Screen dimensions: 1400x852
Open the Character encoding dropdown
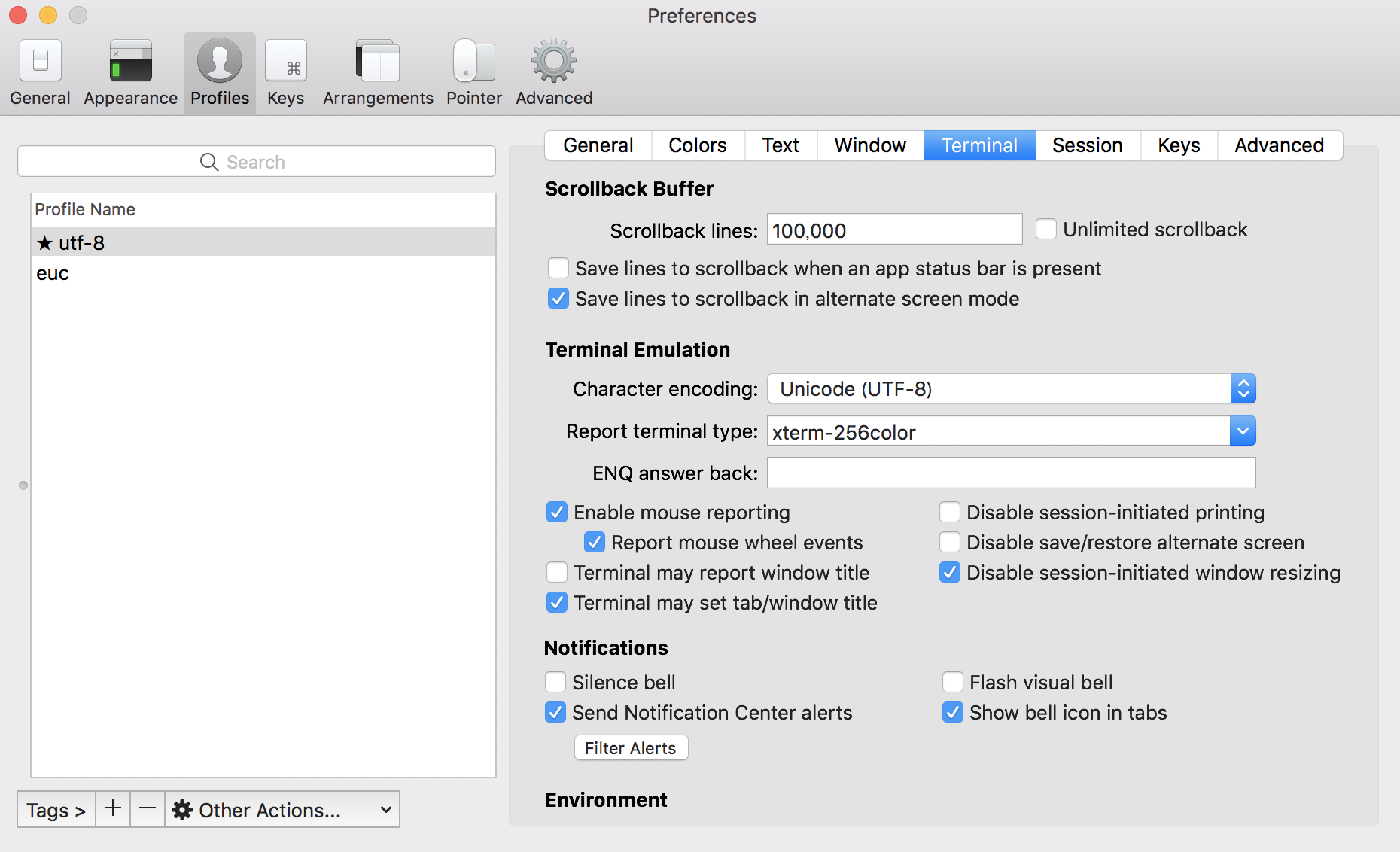[x=1011, y=389]
